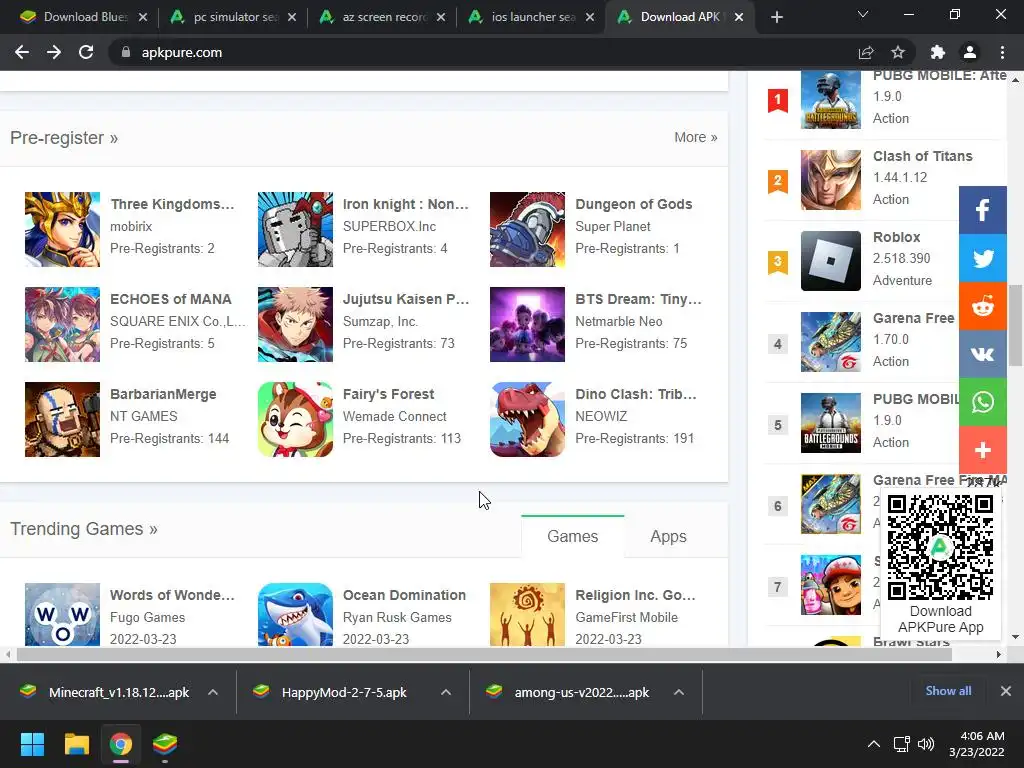Open BlueStacks from taskbar

point(165,744)
